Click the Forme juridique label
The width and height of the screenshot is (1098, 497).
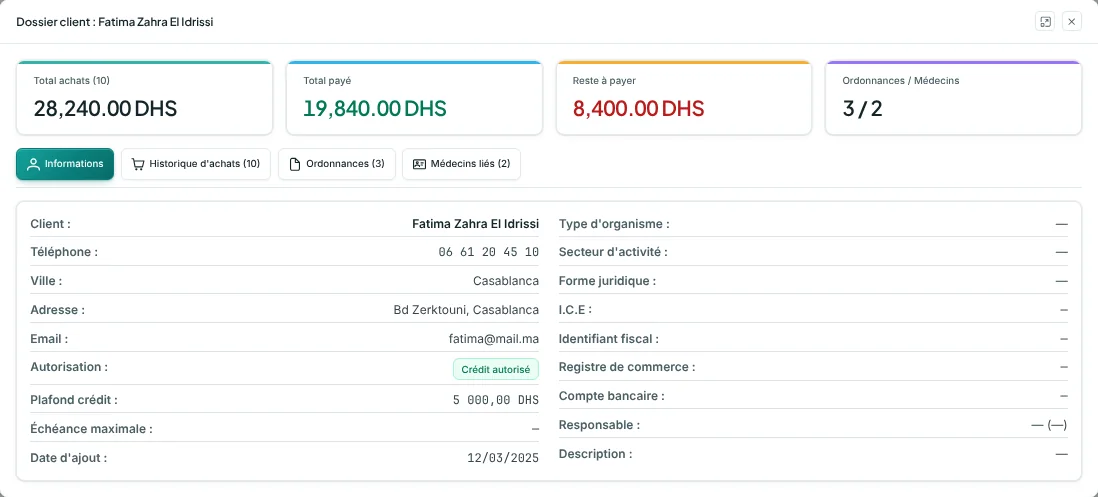pos(607,281)
